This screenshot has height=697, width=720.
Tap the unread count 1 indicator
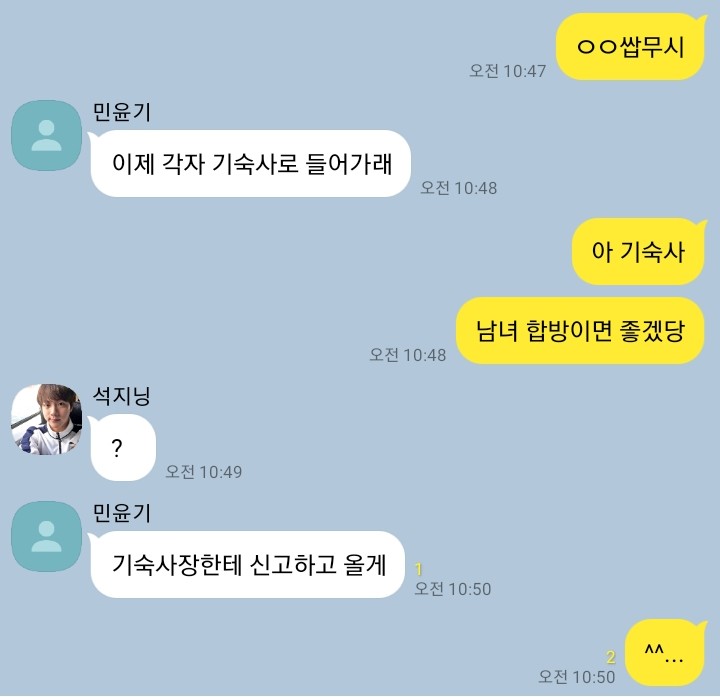pyautogui.click(x=418, y=569)
